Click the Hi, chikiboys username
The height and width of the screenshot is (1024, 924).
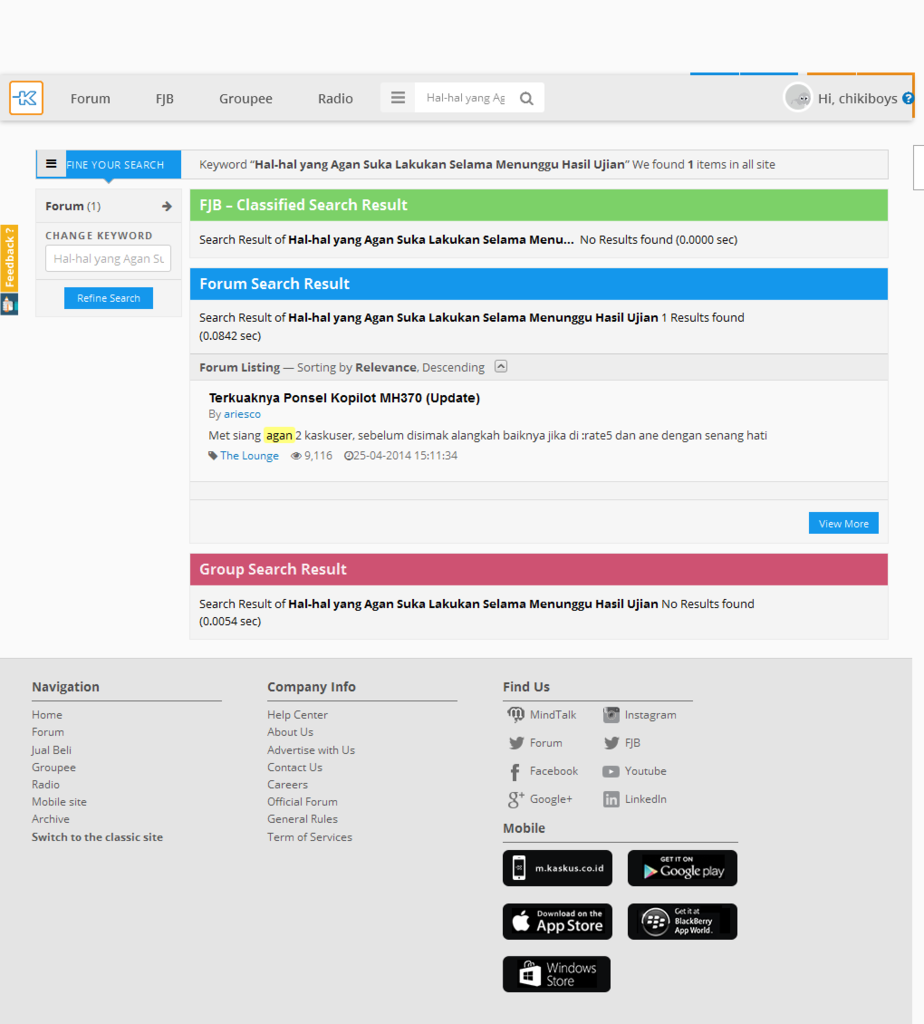pos(857,99)
